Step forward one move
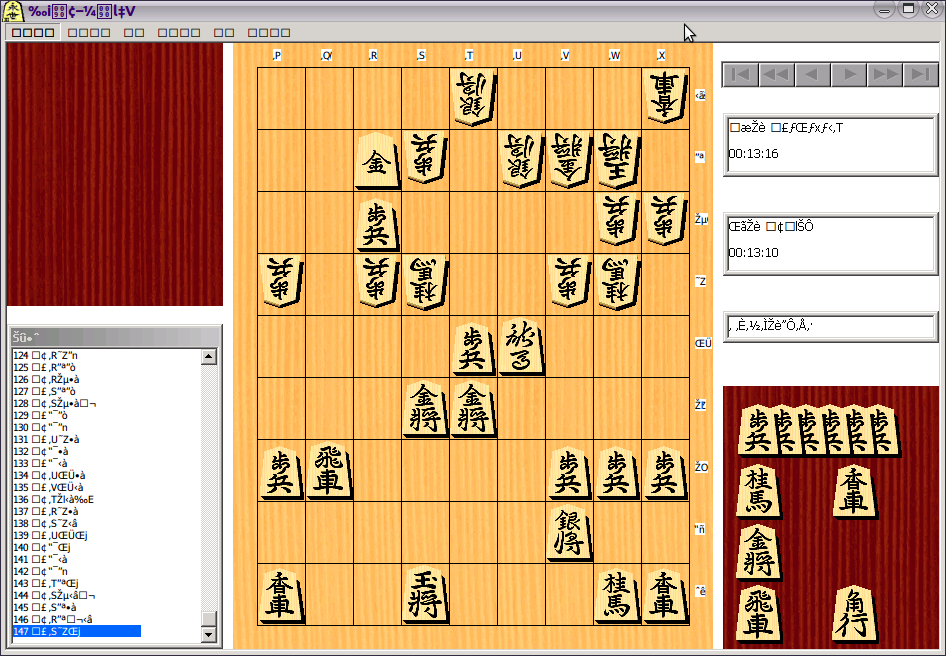 click(849, 75)
